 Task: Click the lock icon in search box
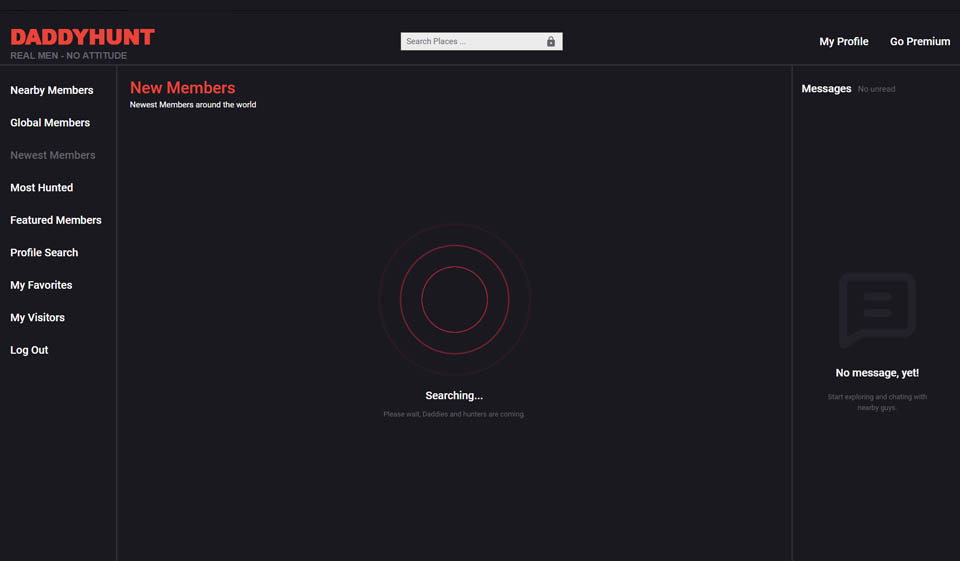(x=551, y=42)
